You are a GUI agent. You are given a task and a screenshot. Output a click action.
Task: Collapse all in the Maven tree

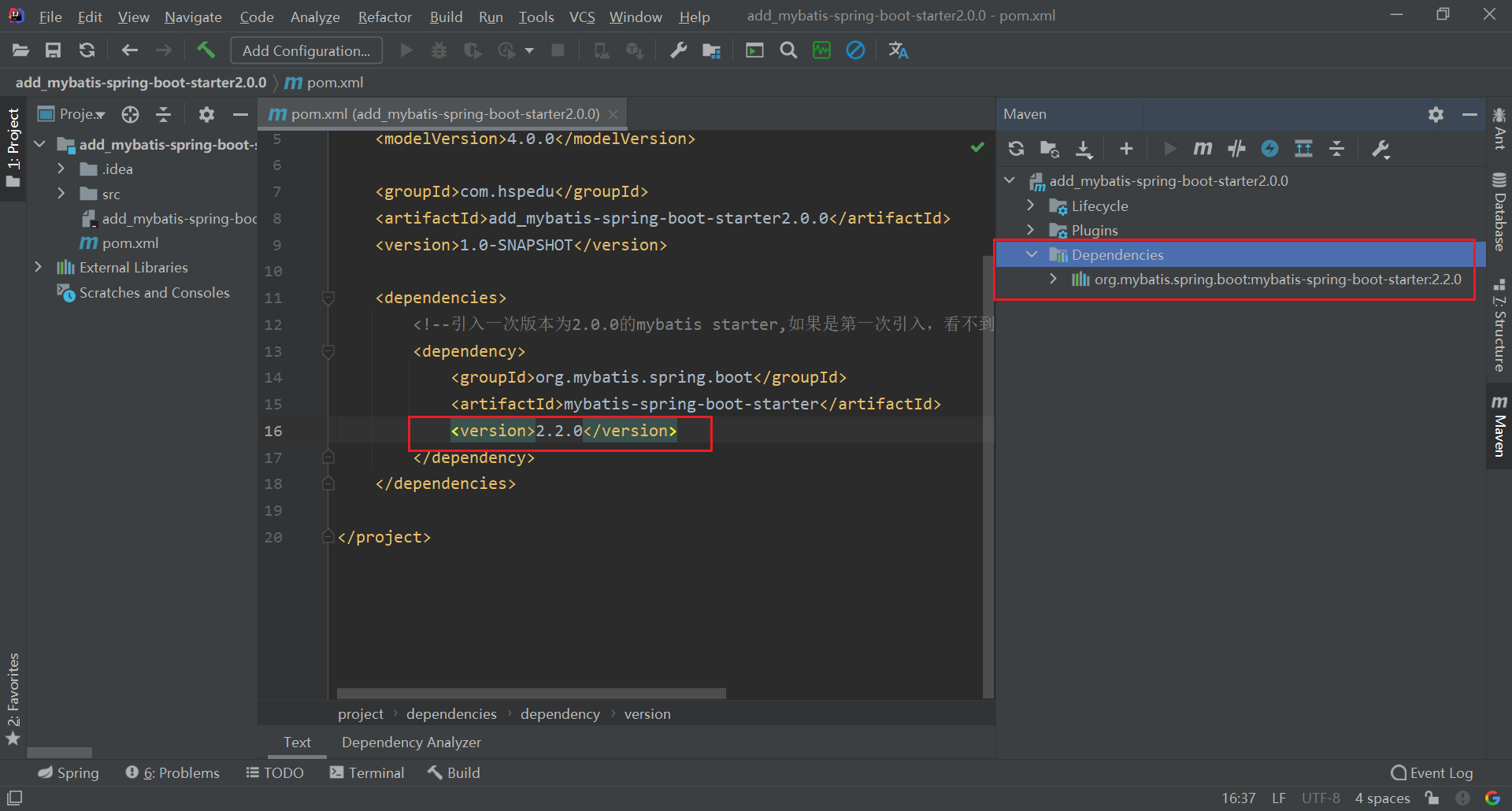tap(1337, 149)
